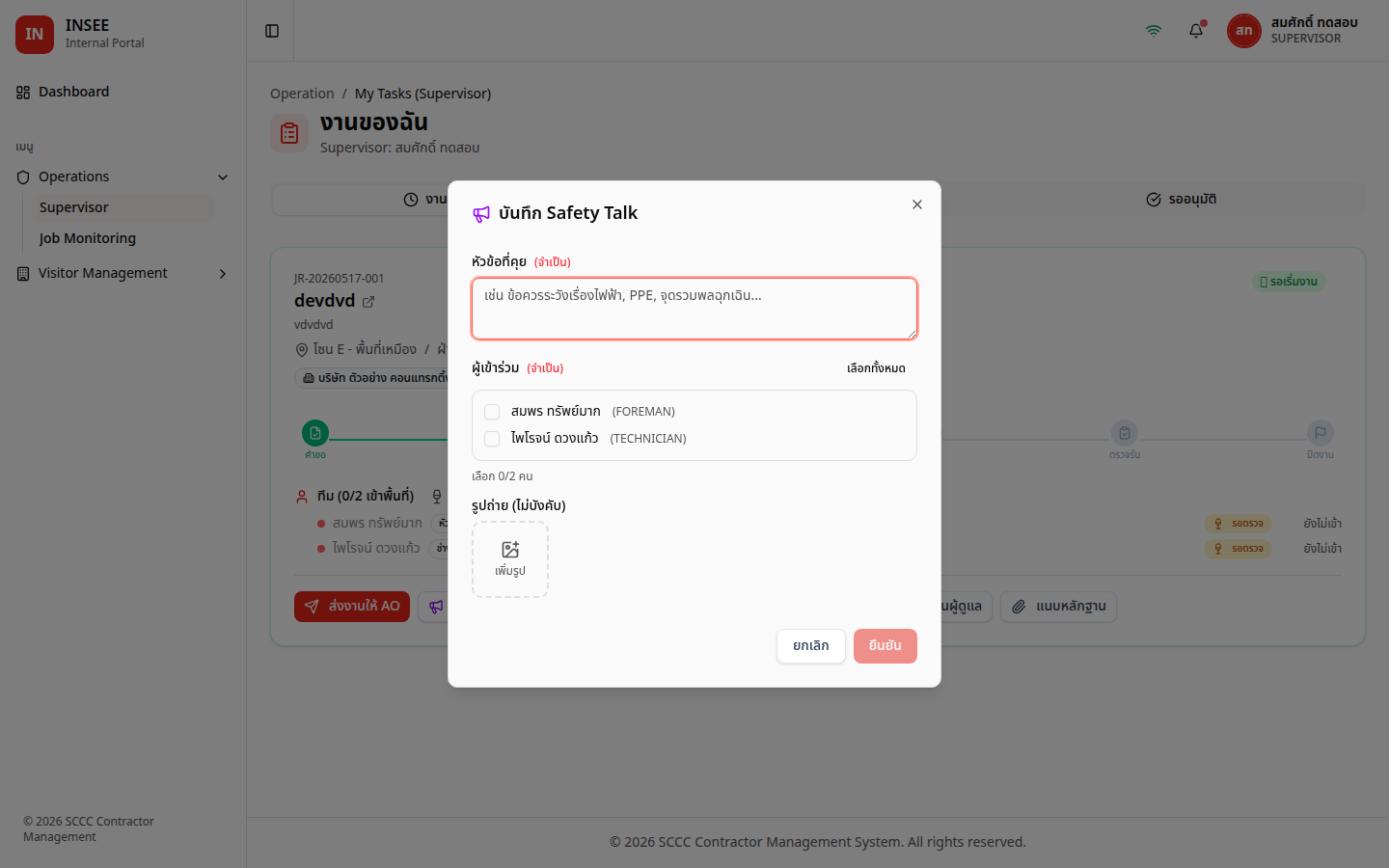The width and height of the screenshot is (1389, 868).
Task: Toggle the sidebar panel icon
Action: 272,31
